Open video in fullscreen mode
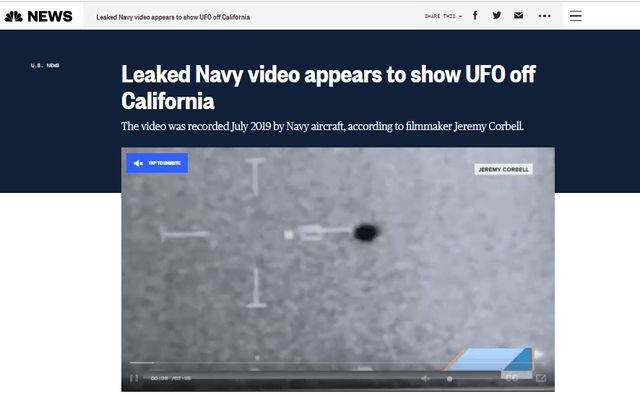The width and height of the screenshot is (640, 404). click(541, 378)
